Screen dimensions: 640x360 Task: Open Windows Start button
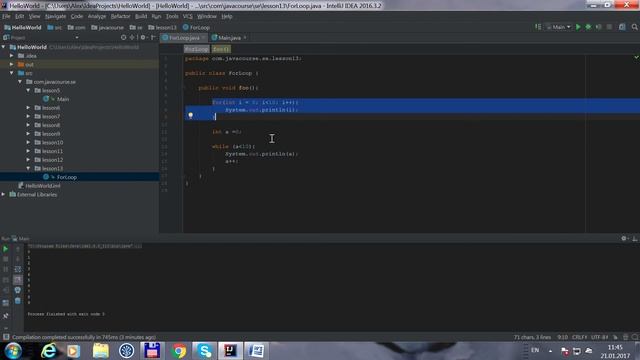click(13, 351)
